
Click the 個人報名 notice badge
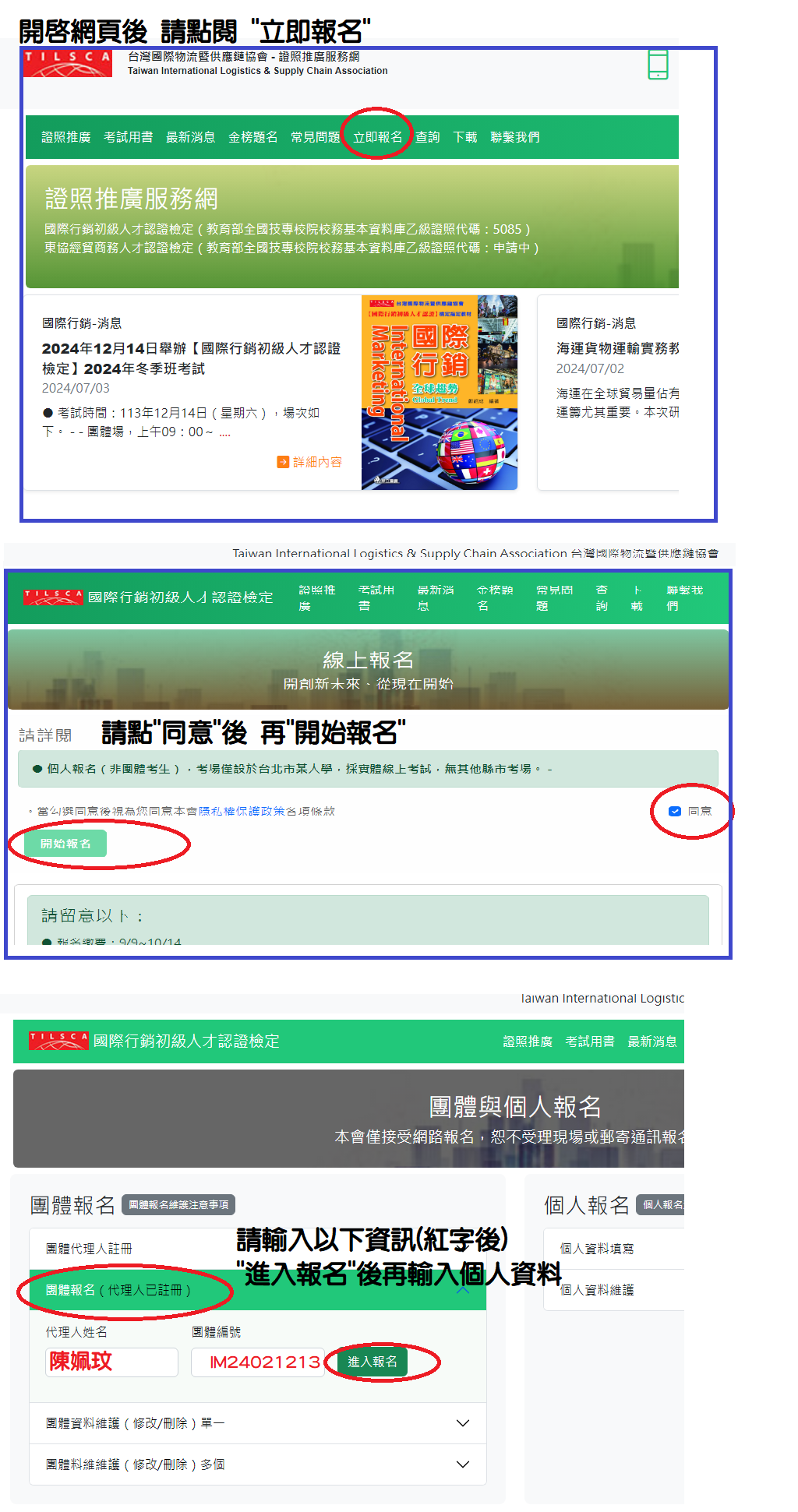pos(661,1204)
